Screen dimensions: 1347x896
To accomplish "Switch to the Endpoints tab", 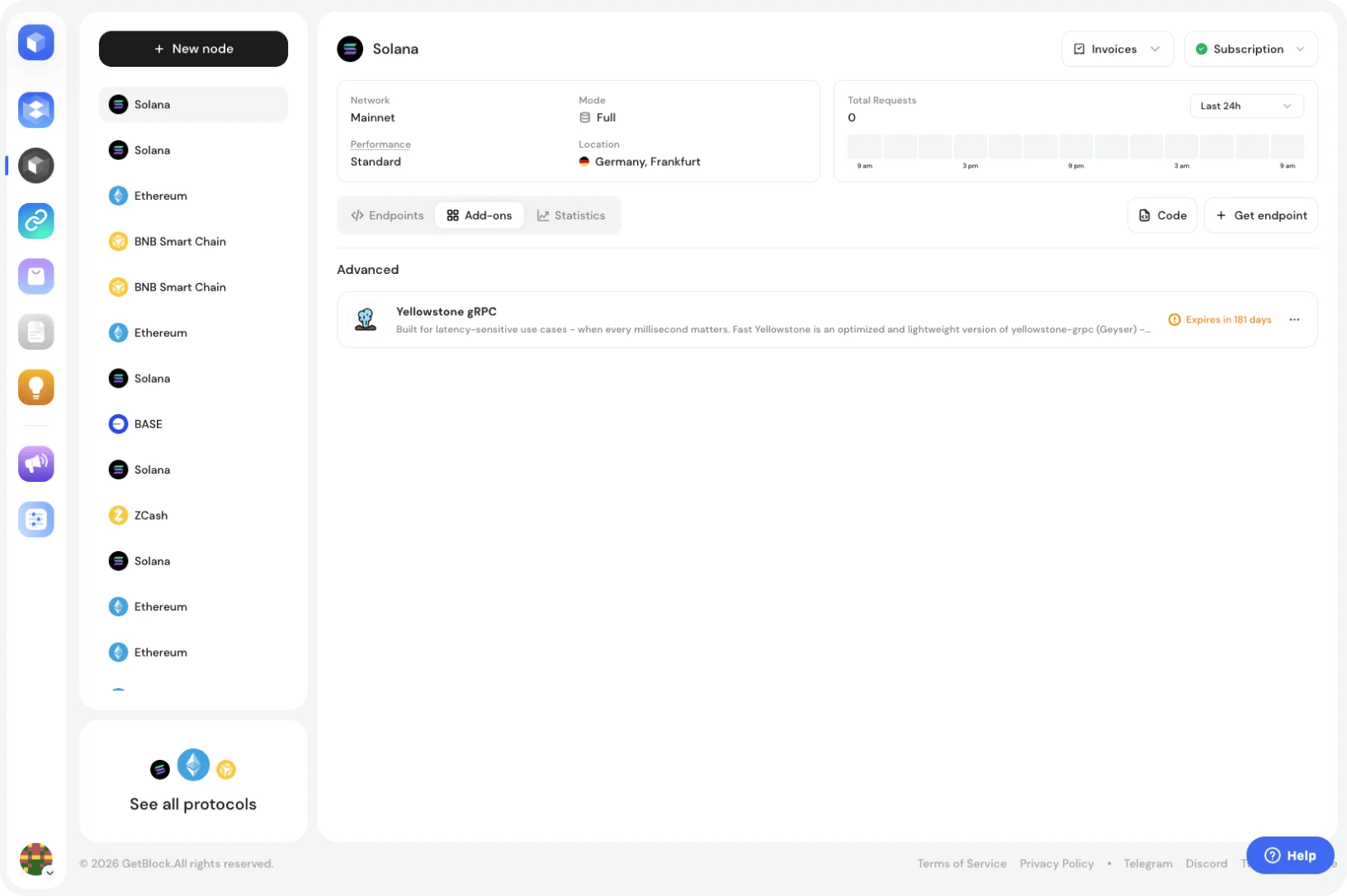I will (x=386, y=215).
